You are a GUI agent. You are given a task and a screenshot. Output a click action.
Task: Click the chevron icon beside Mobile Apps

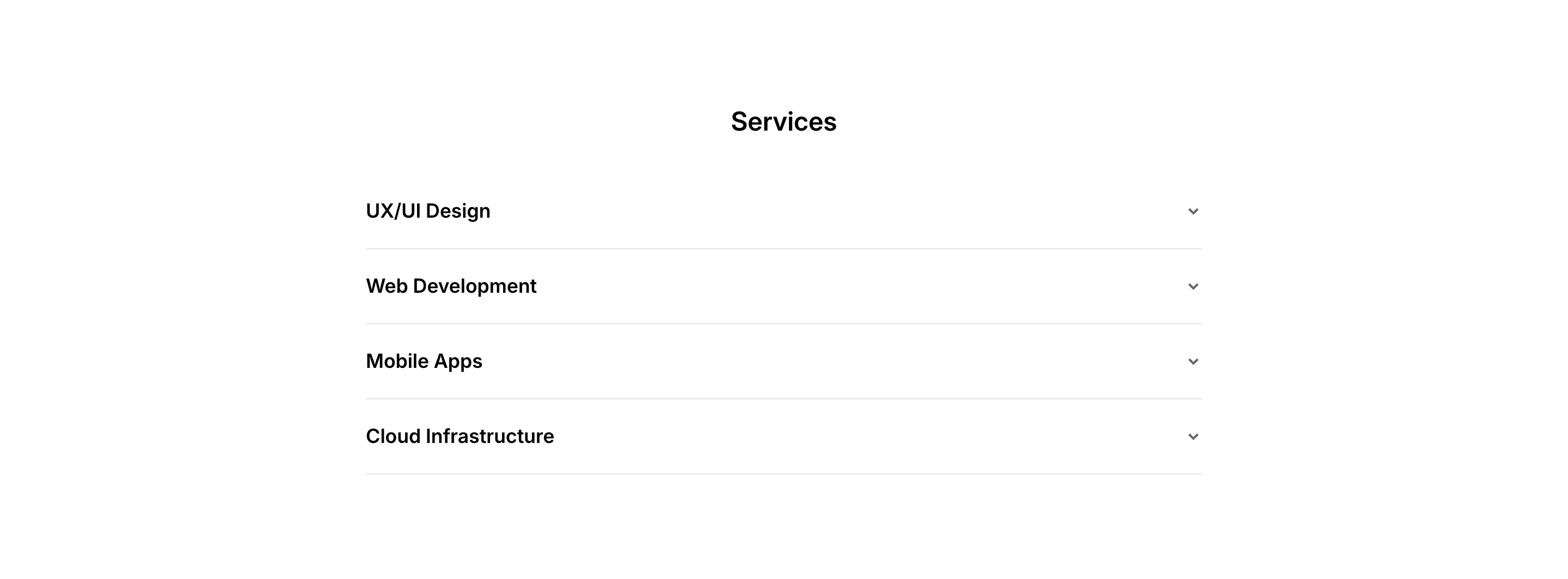click(x=1192, y=361)
